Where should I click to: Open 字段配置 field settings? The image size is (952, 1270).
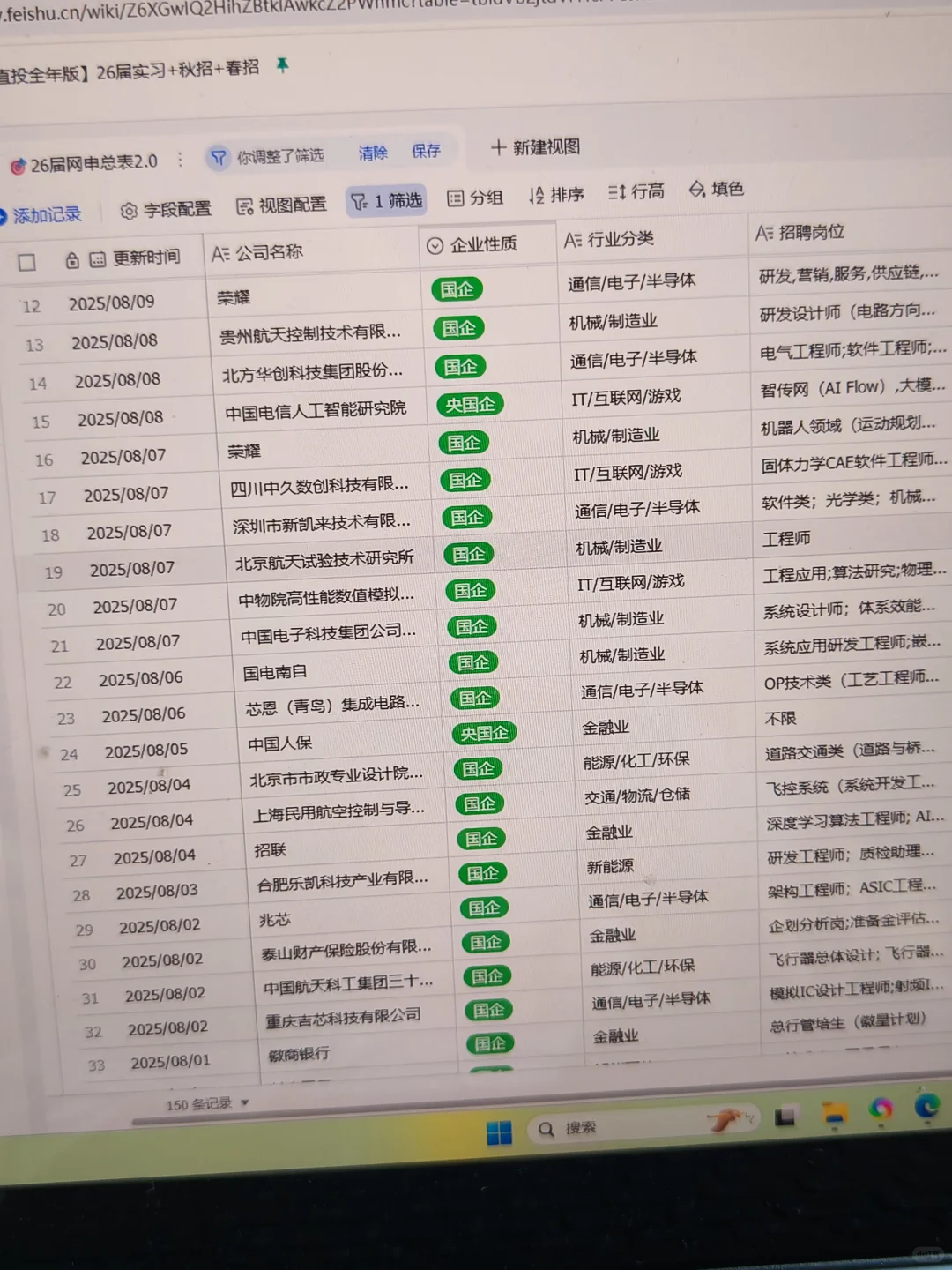click(x=166, y=210)
